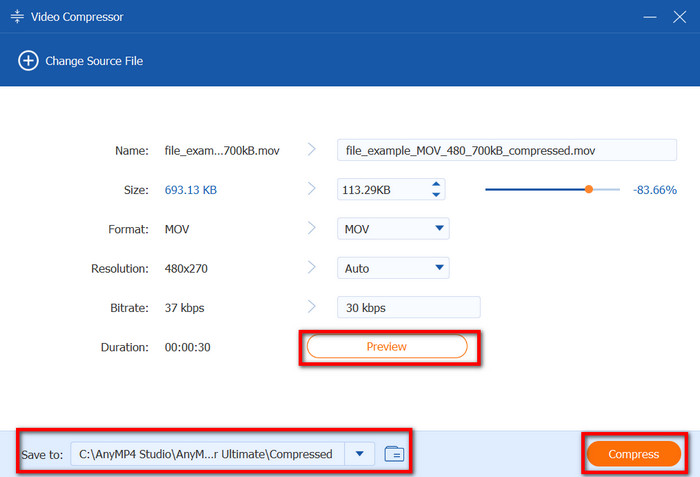Open the MOV format dropdown
This screenshot has width=700, height=477.
pos(393,229)
